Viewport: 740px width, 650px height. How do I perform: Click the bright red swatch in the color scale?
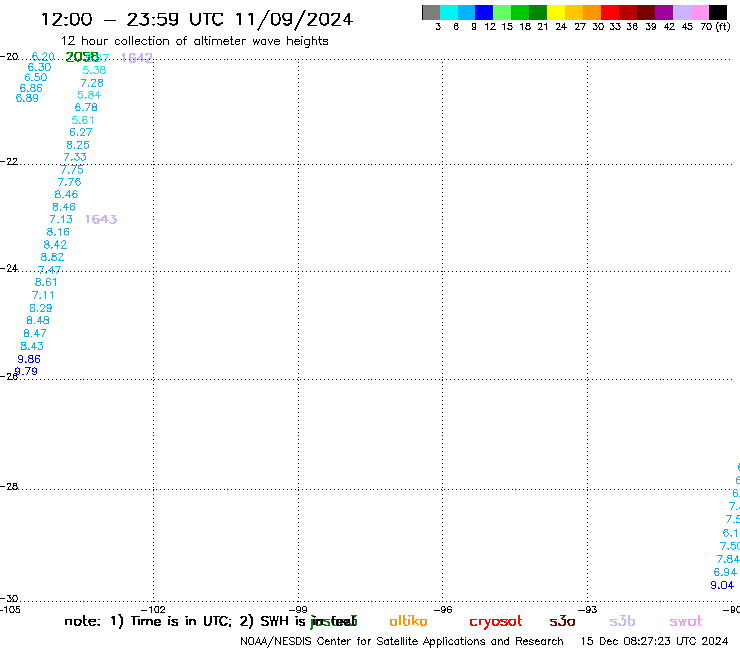point(610,12)
